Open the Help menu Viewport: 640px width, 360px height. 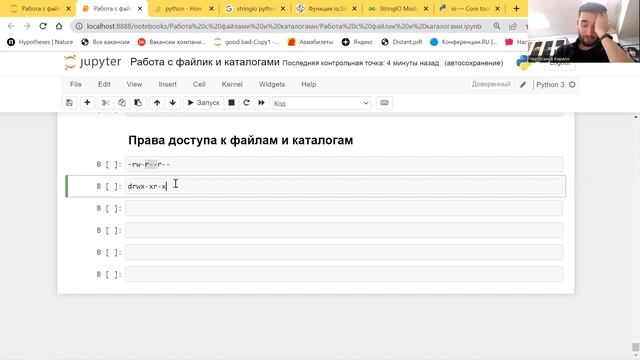point(309,84)
